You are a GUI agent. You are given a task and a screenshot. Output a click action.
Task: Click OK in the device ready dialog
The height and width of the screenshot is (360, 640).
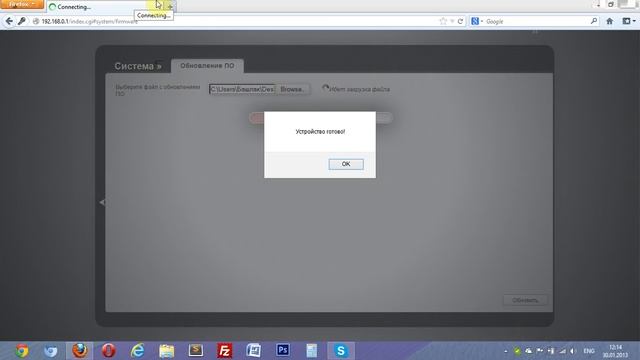coord(346,164)
